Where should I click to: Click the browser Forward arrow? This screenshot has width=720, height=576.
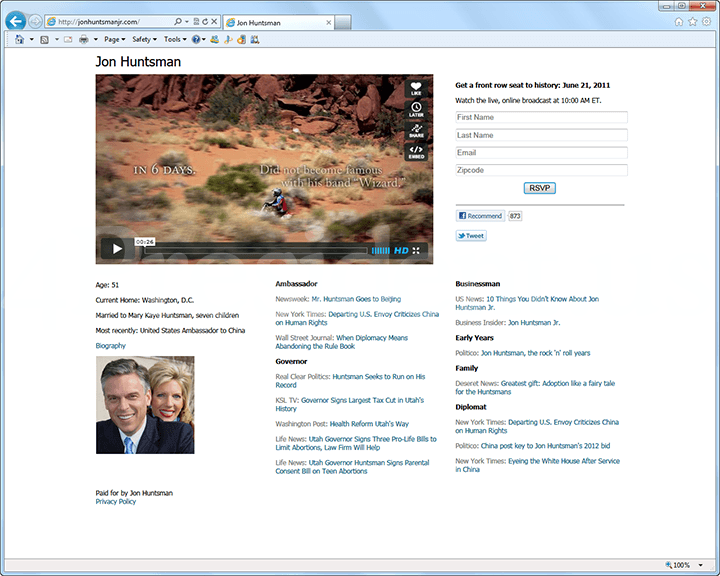[x=35, y=22]
